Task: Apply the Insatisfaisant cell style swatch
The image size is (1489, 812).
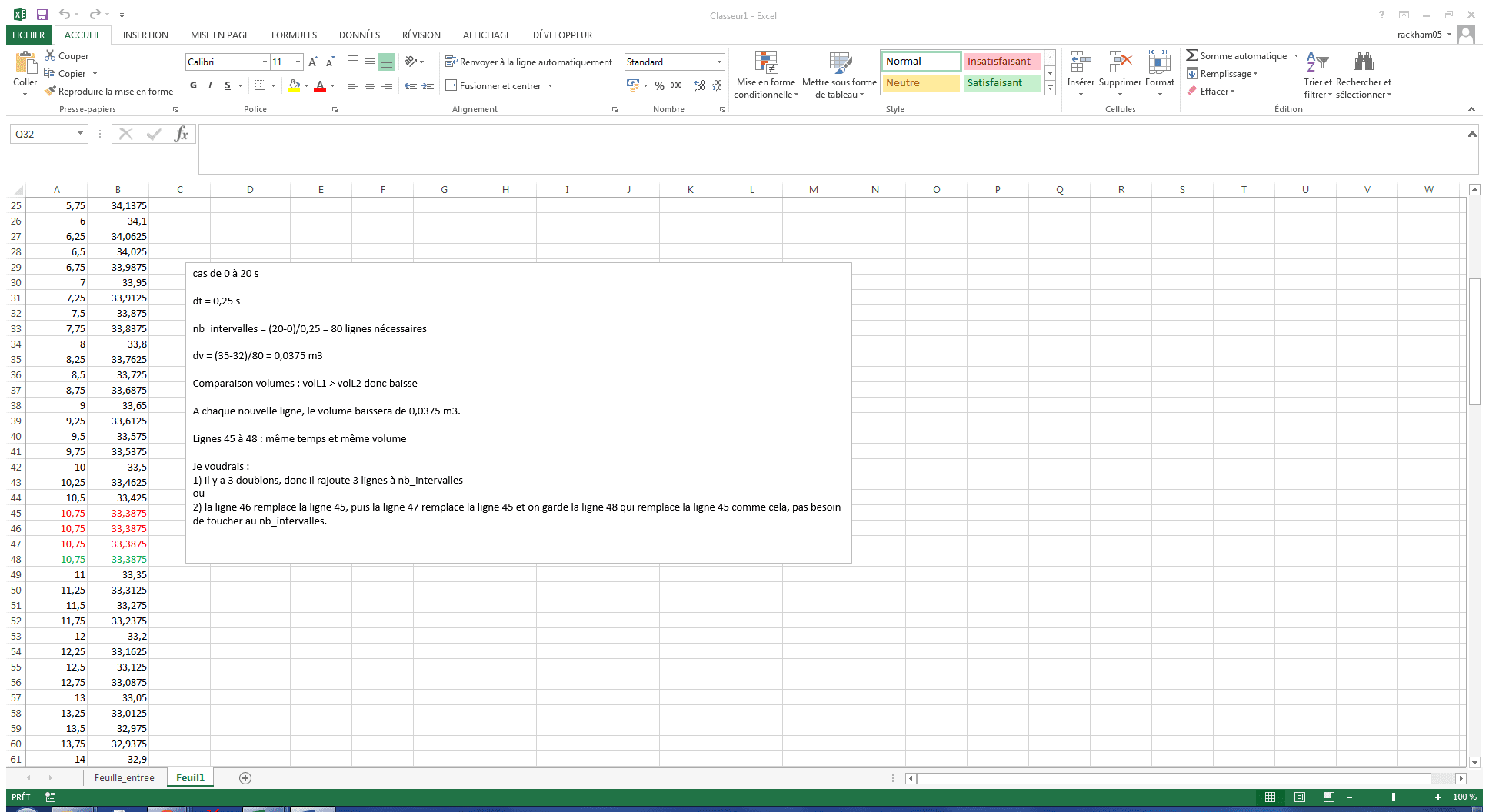Action: point(1001,62)
